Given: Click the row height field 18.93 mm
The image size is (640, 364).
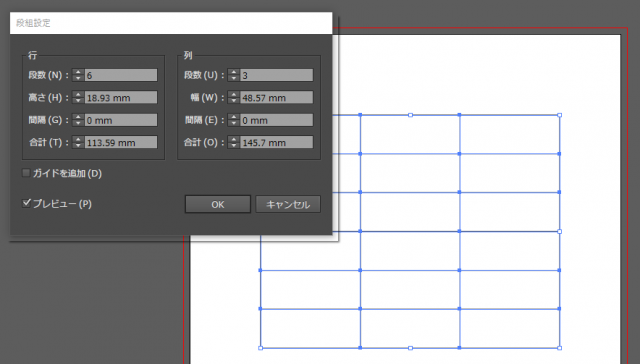Looking at the screenshot, I should pos(121,98).
